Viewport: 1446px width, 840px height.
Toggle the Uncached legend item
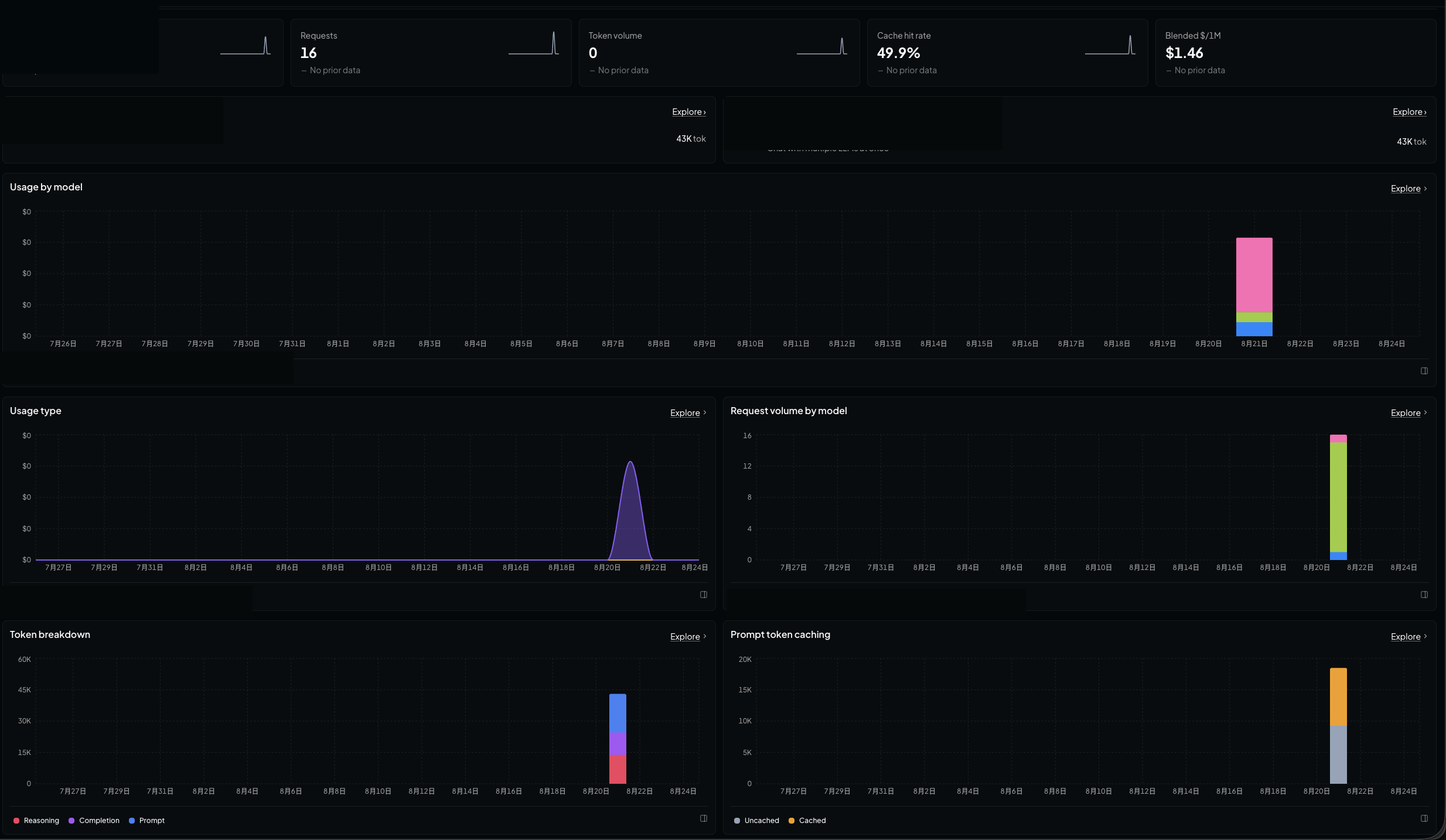[x=756, y=821]
